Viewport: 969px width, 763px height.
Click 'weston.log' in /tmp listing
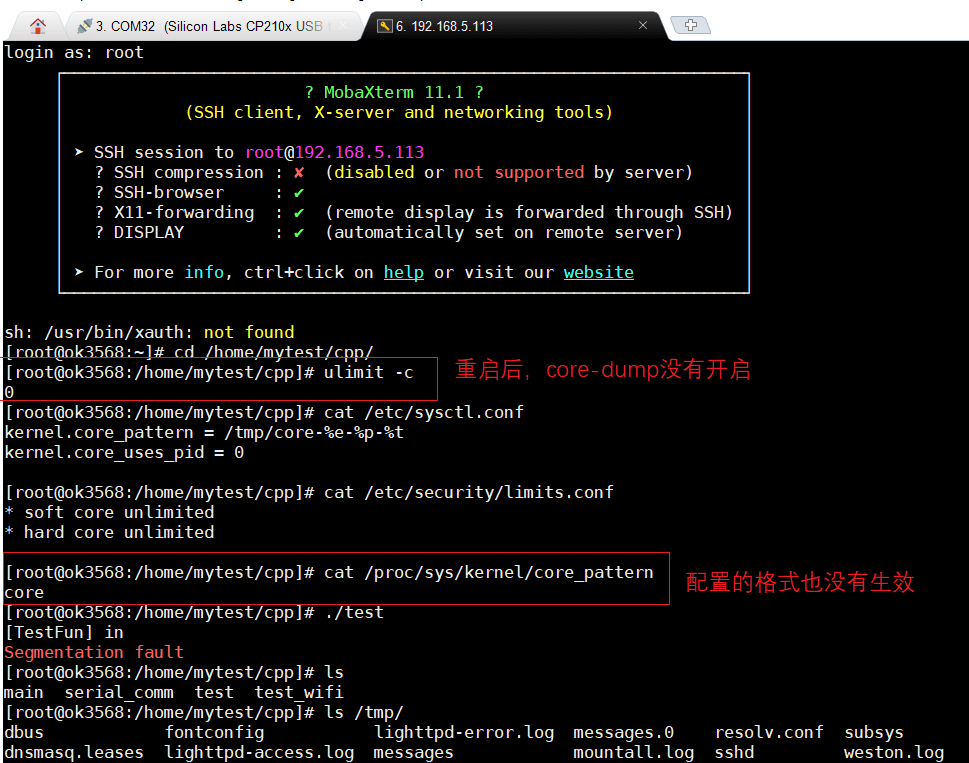[x=894, y=752]
